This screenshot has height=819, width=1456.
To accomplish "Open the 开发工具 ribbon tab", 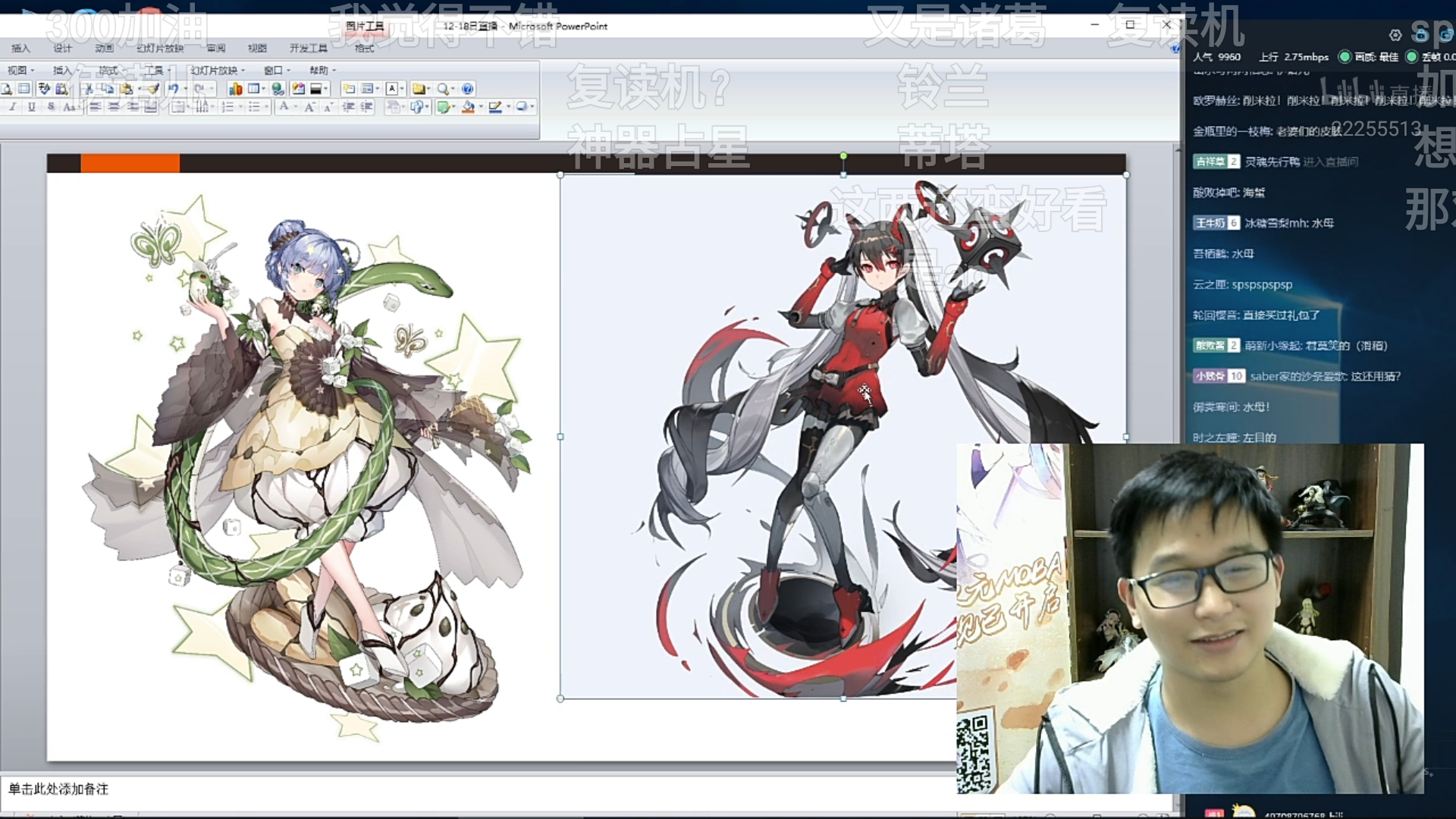I will click(308, 49).
